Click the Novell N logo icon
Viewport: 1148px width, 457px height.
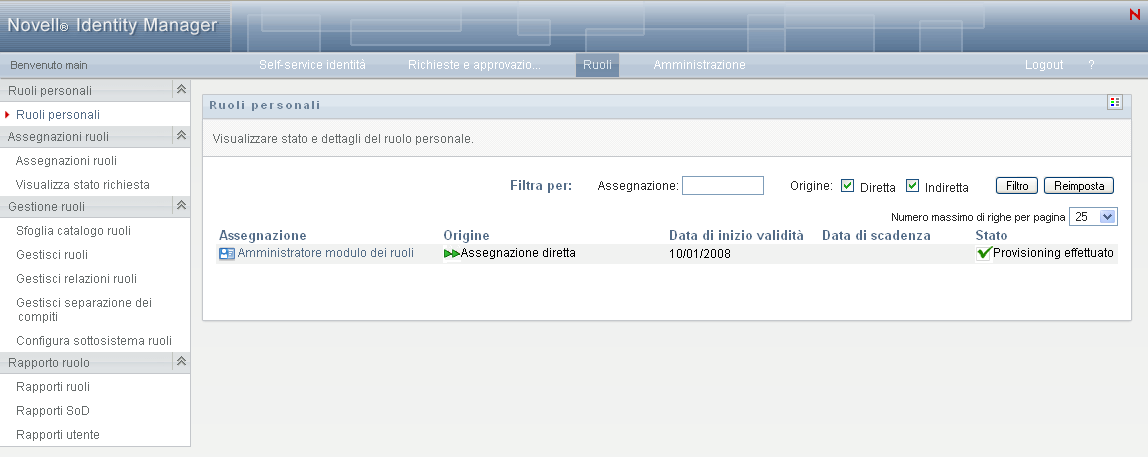coord(1135,14)
